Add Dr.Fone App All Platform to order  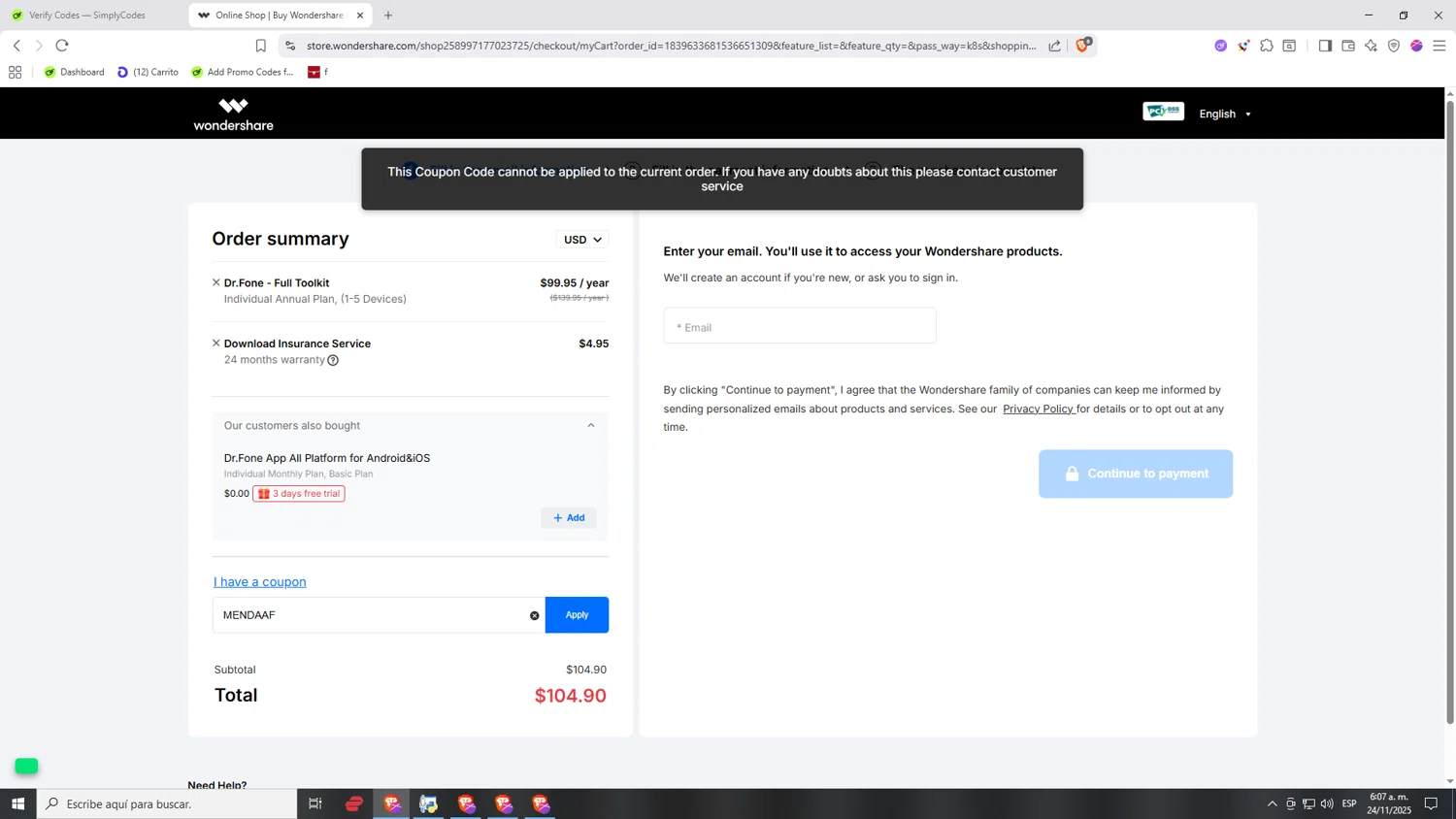point(569,518)
